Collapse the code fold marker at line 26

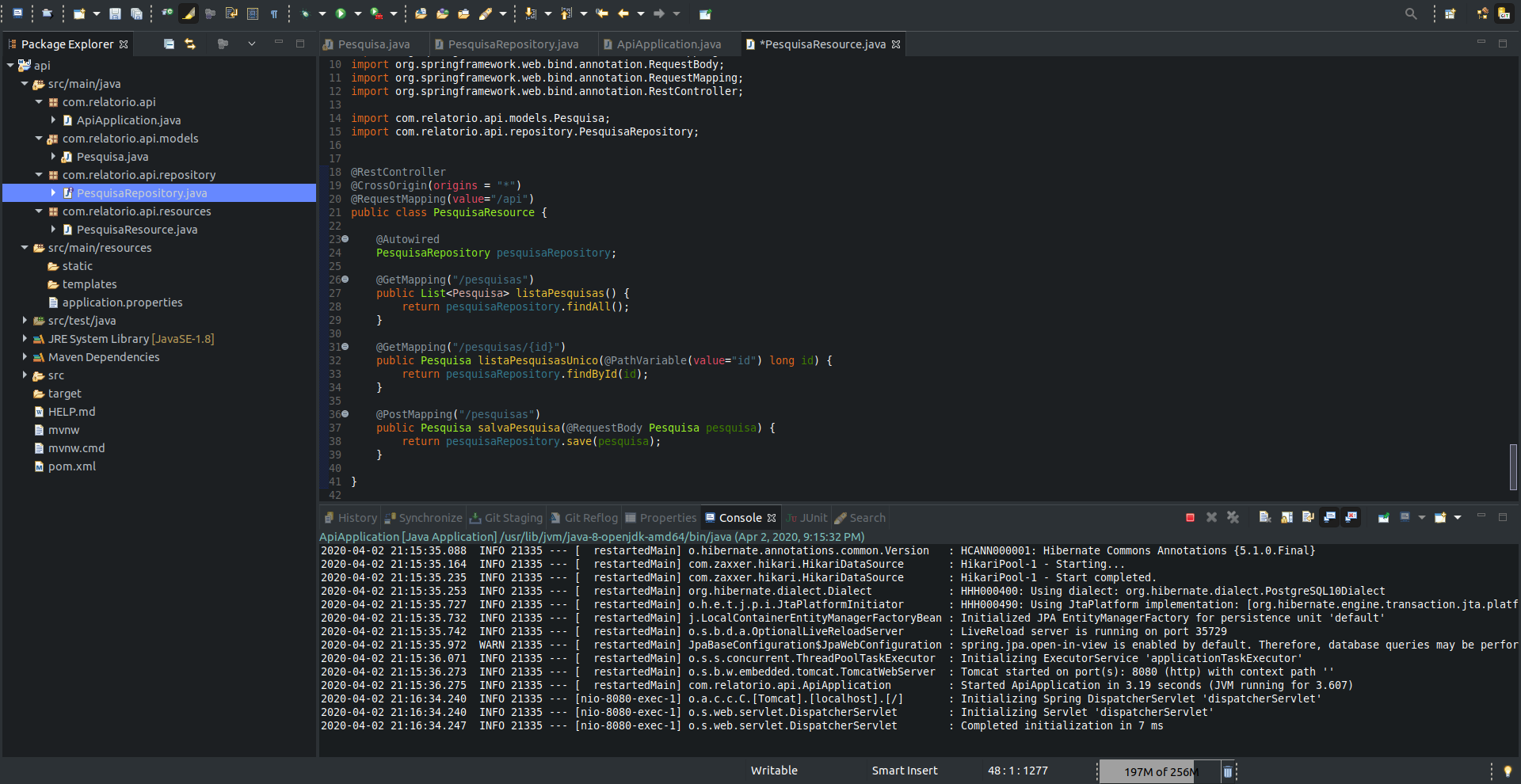tap(345, 280)
